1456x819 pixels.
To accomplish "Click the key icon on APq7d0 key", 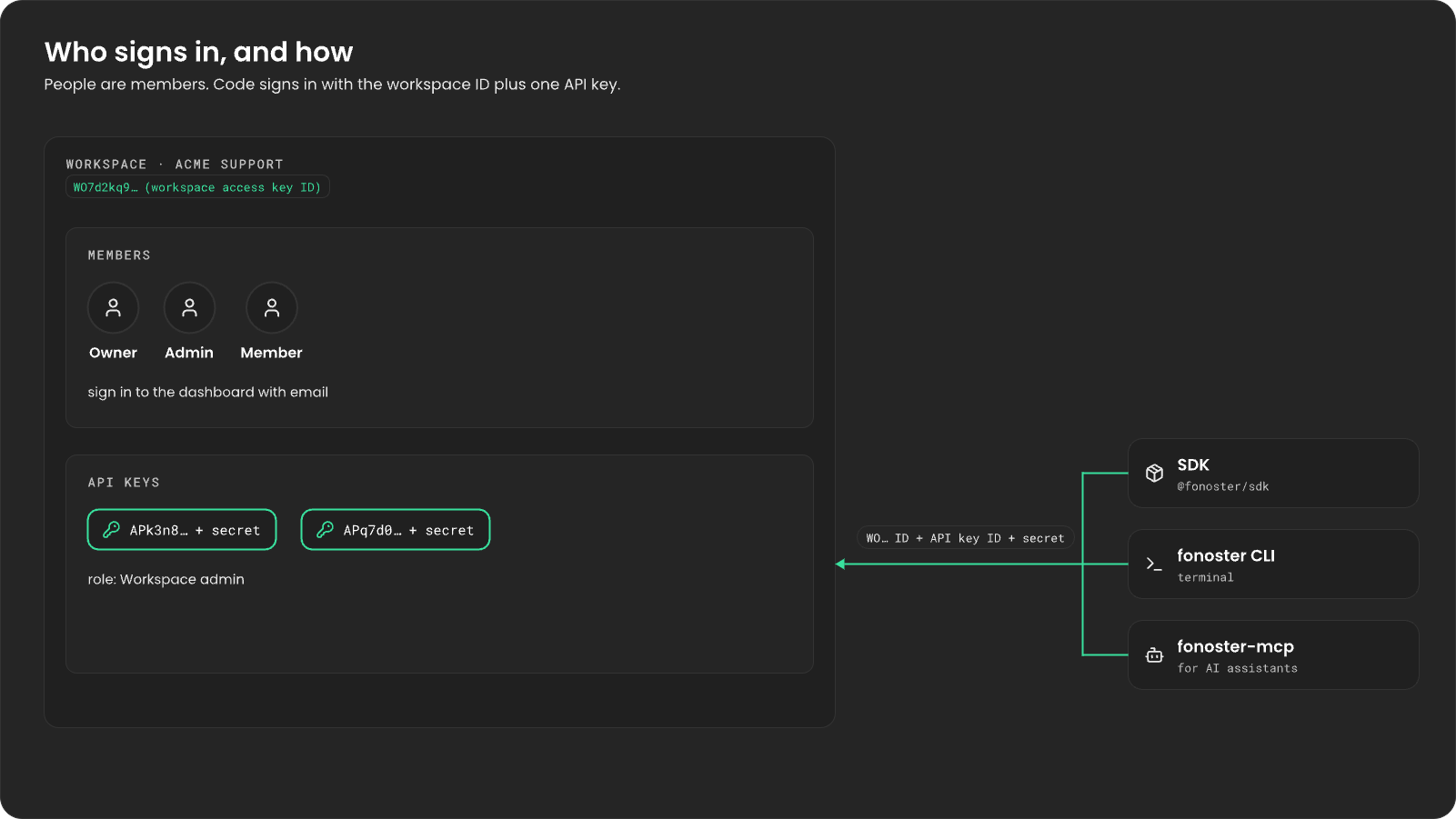I will [325, 530].
